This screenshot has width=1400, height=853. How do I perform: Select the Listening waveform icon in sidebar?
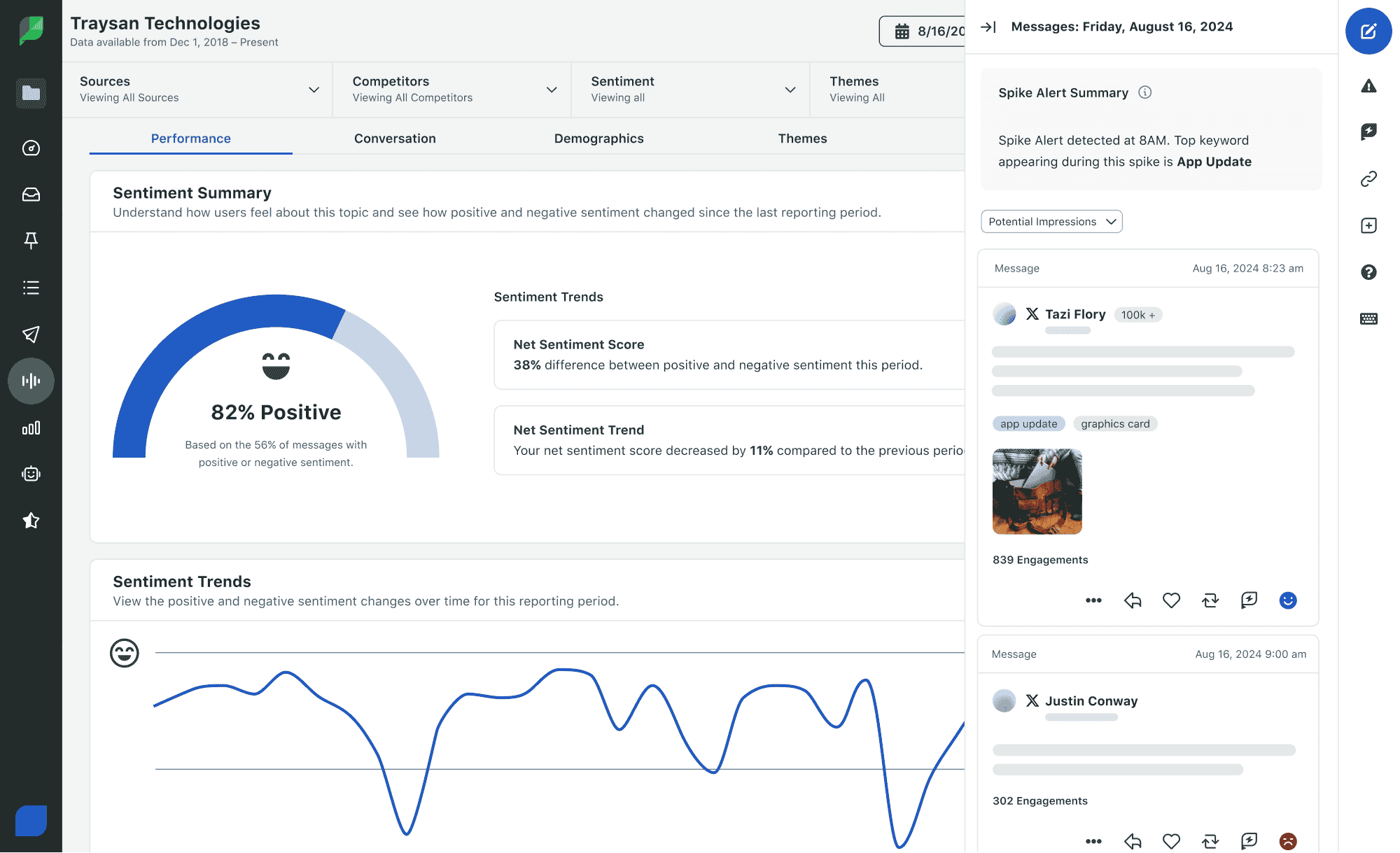coord(31,381)
